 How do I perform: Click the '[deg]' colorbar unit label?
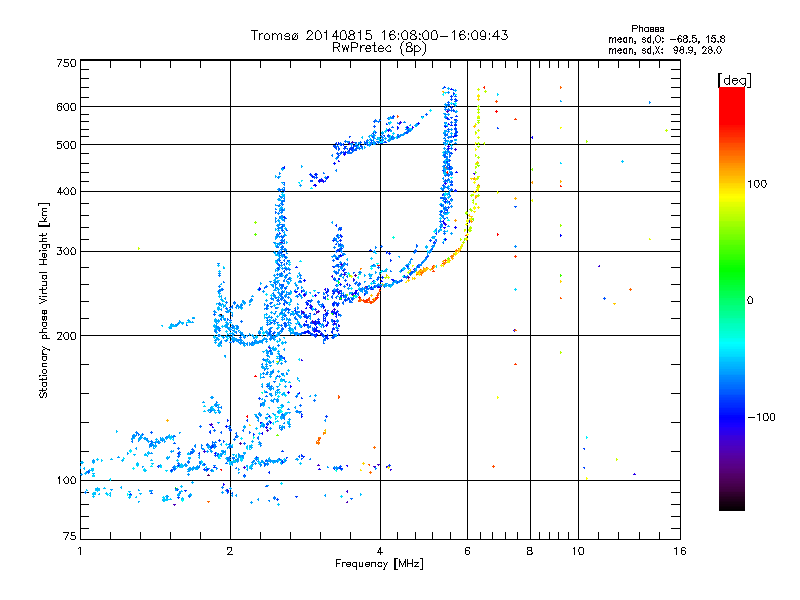pos(734,80)
